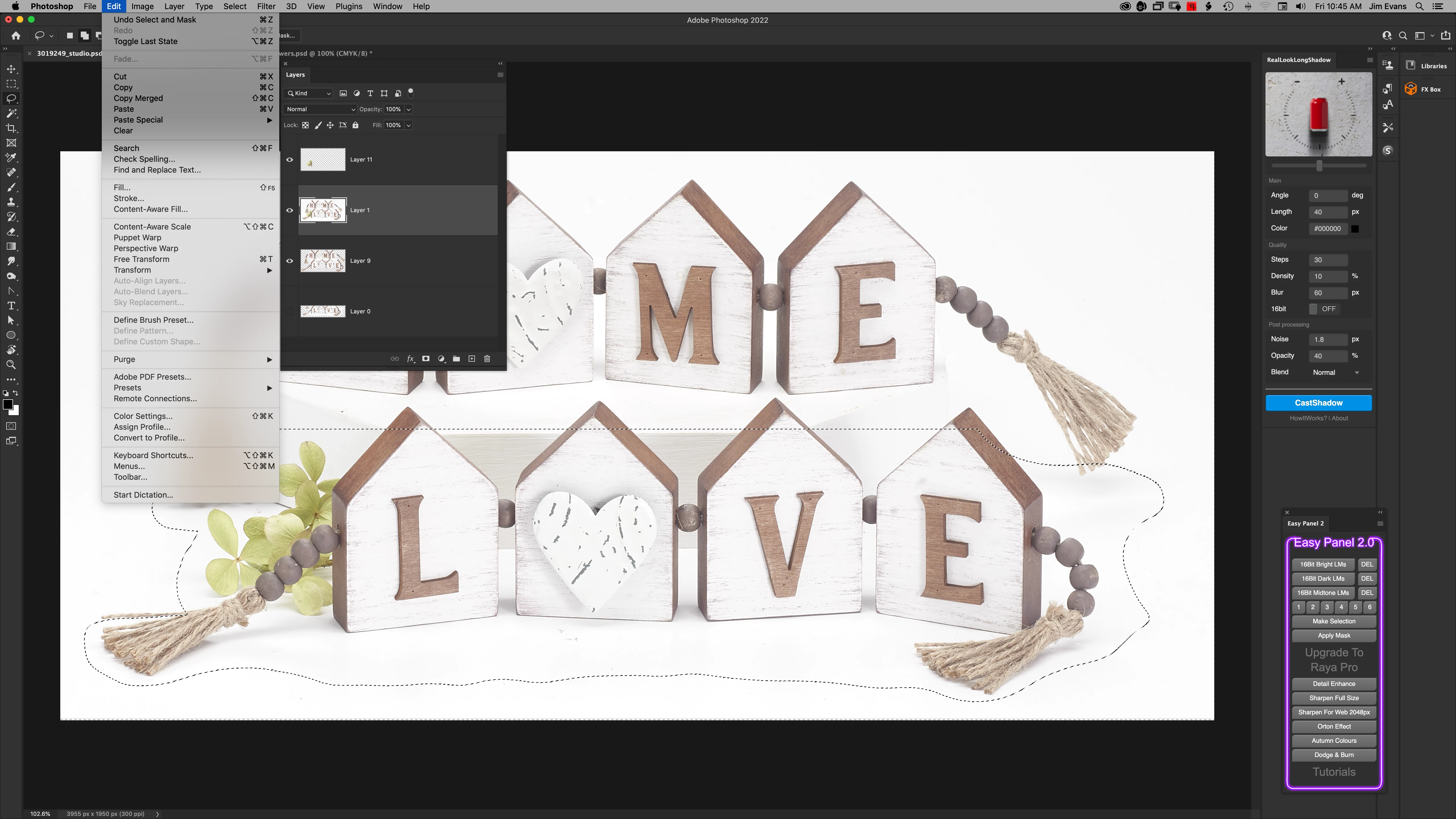Image resolution: width=1456 pixels, height=819 pixels.
Task: Choose Free Transform from Edit menu
Action: coord(141,259)
